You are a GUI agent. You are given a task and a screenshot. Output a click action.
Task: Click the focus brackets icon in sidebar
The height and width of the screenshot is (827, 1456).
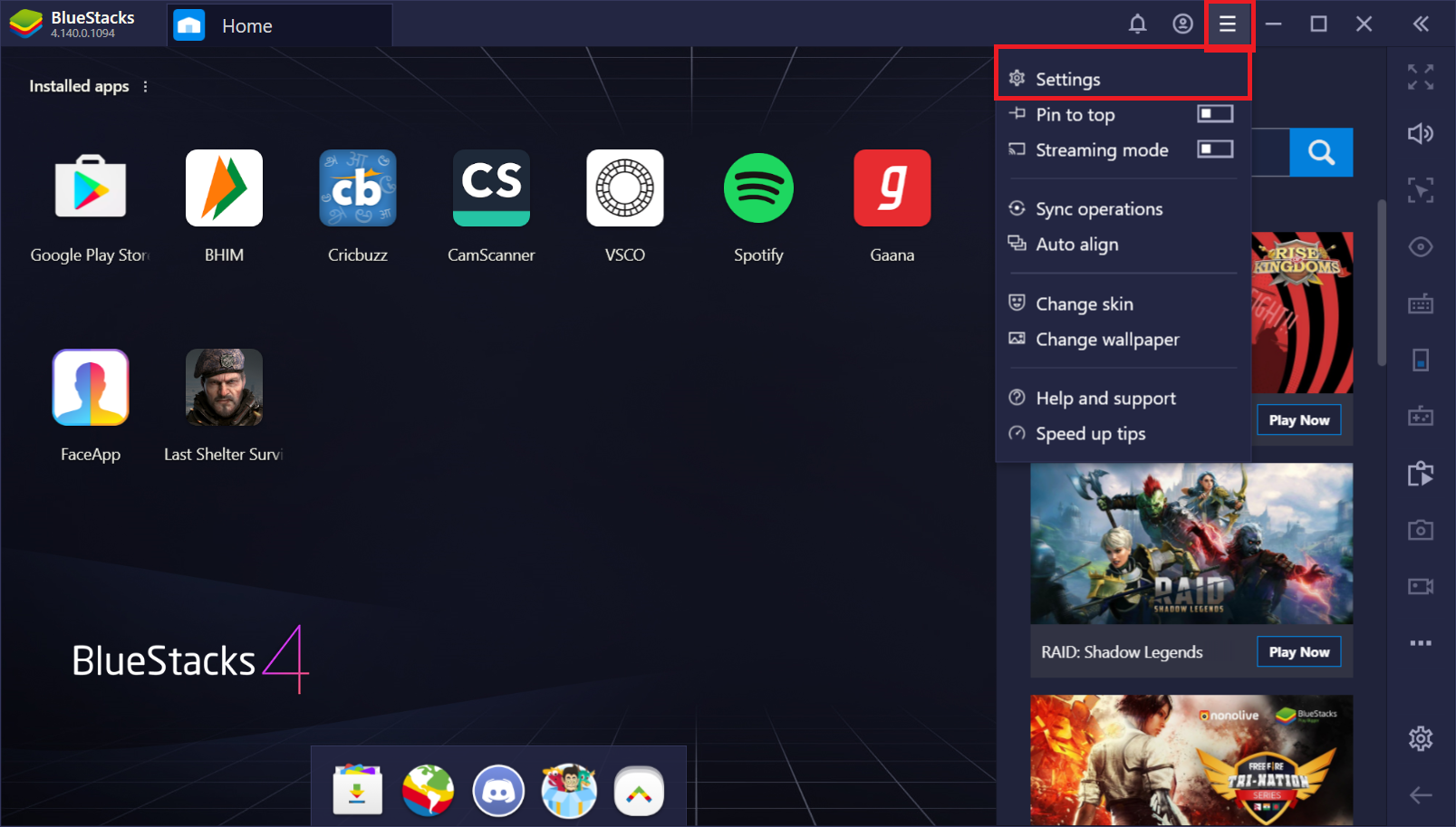(1421, 190)
